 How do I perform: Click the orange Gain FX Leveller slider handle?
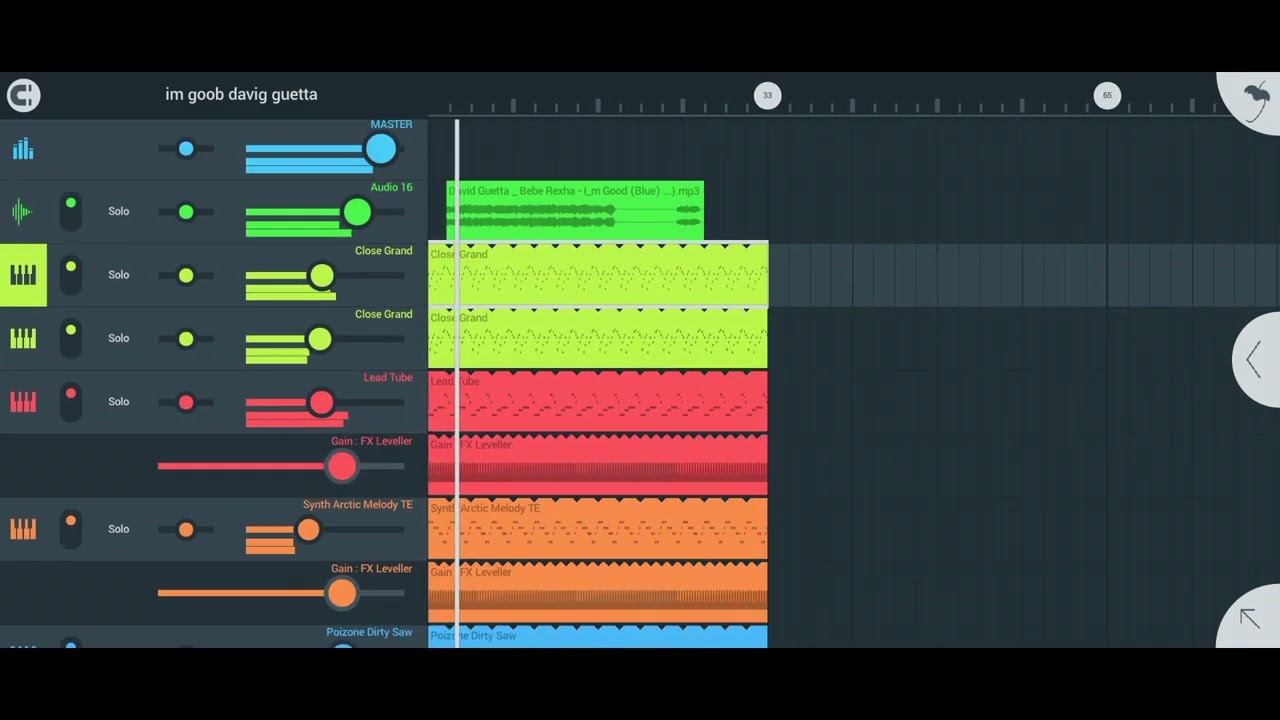pos(342,593)
